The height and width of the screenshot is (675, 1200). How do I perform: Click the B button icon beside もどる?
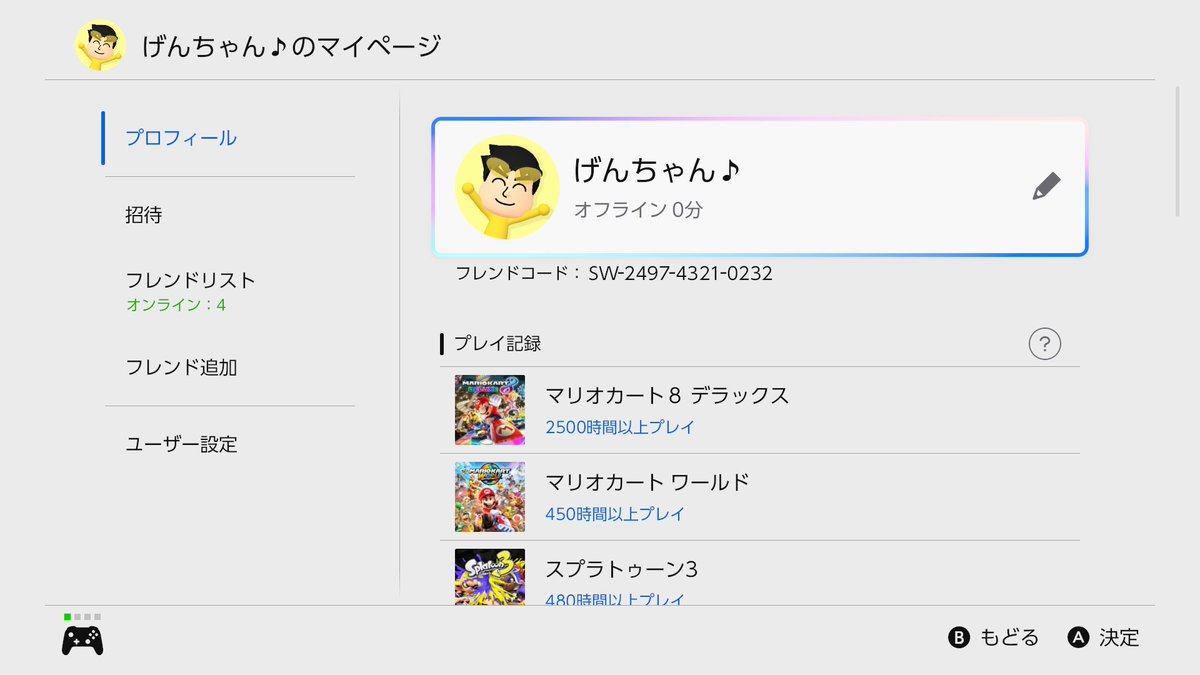[959, 637]
